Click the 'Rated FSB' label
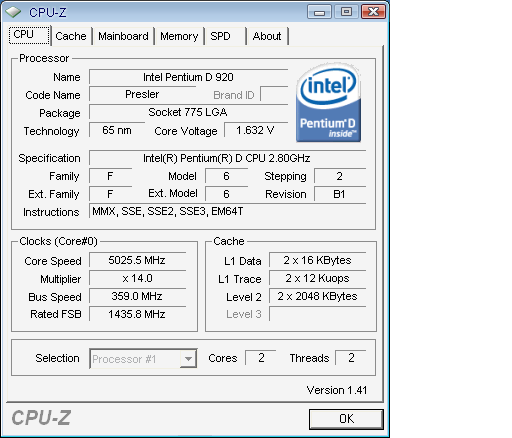Viewport: 512px width, 438px height. [56, 314]
